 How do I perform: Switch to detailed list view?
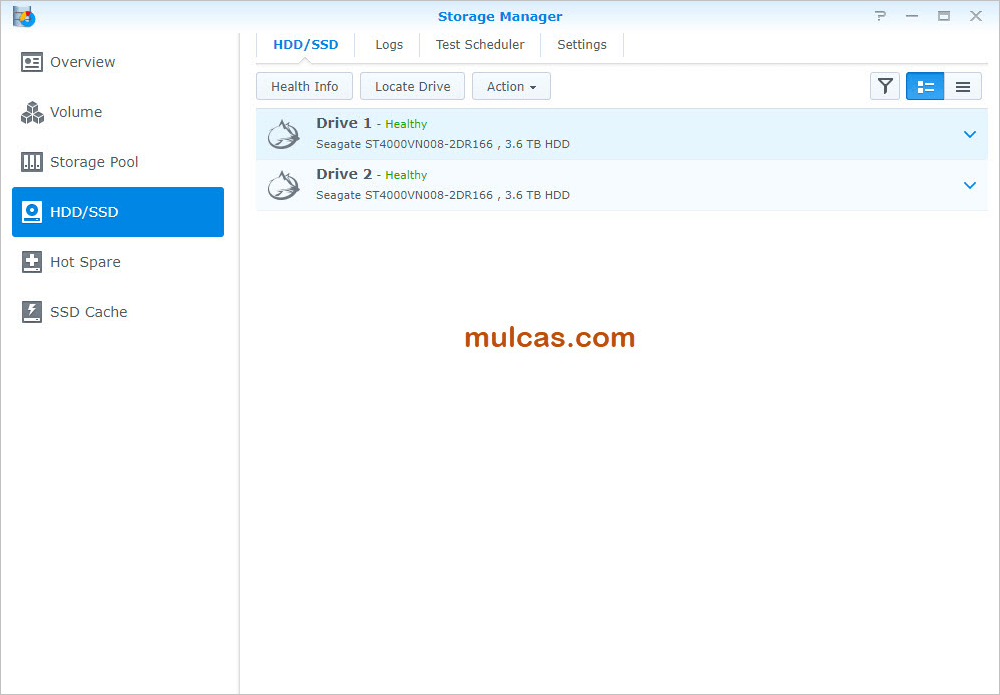(925, 87)
